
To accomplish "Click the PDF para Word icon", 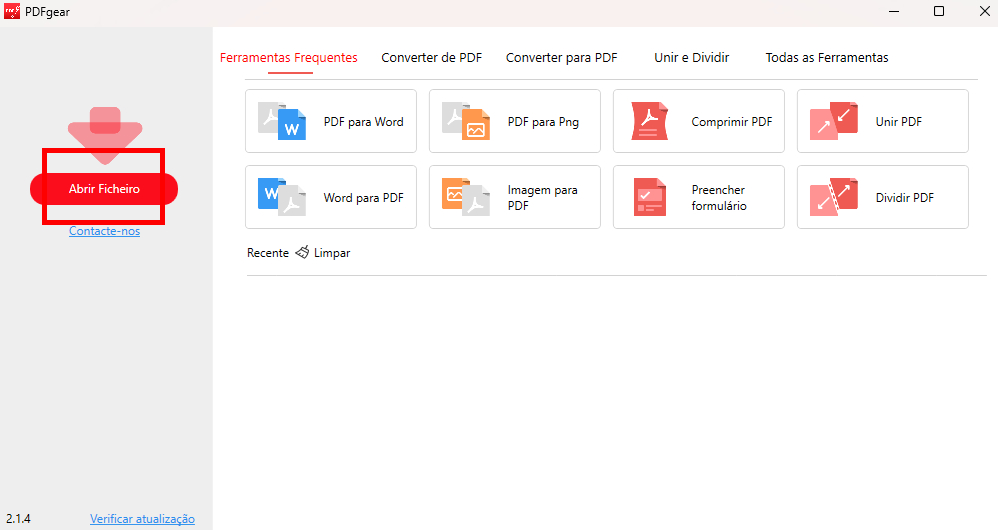I will (282, 121).
